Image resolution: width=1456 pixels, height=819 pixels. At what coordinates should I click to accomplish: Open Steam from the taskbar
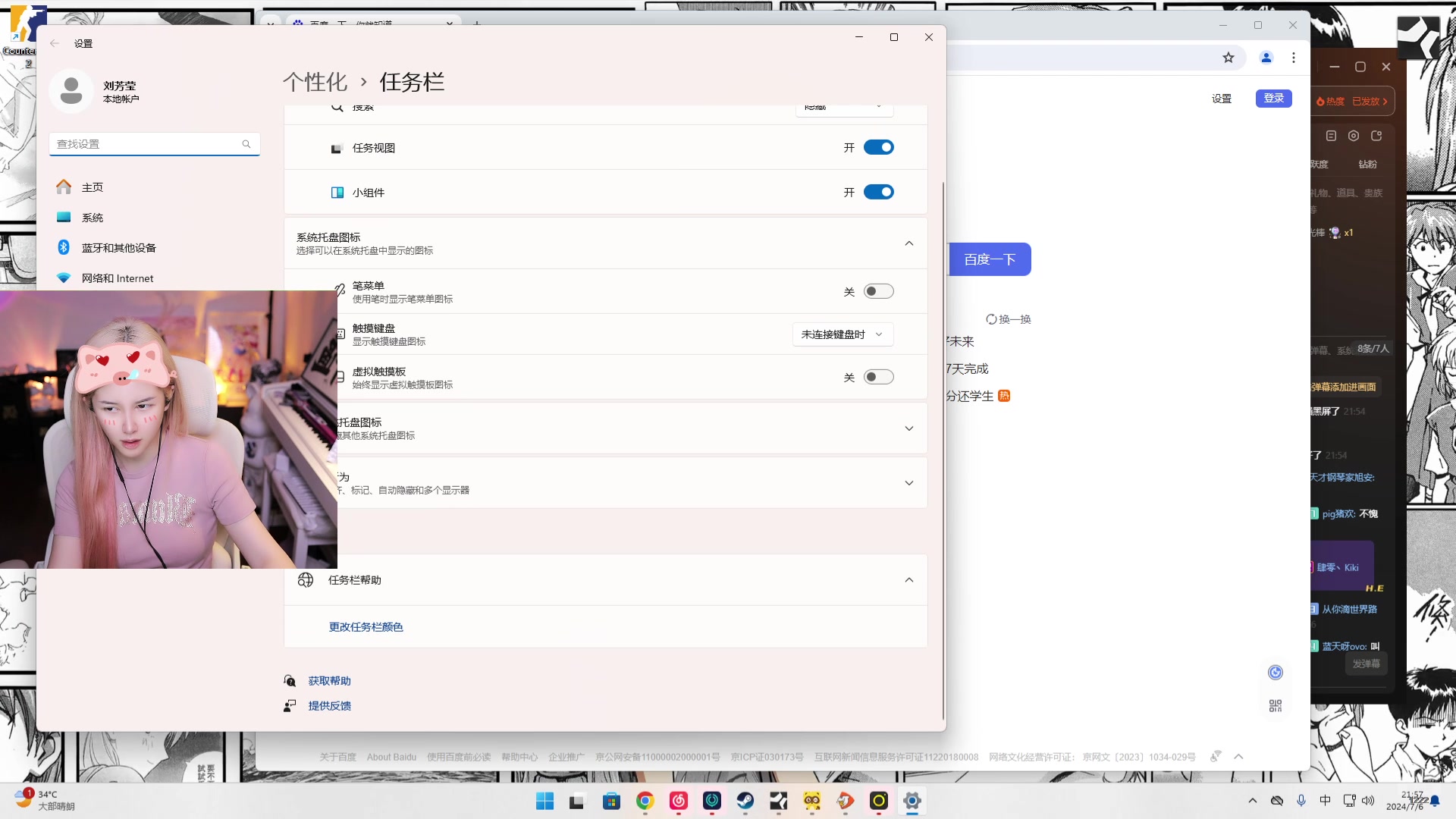click(745, 801)
